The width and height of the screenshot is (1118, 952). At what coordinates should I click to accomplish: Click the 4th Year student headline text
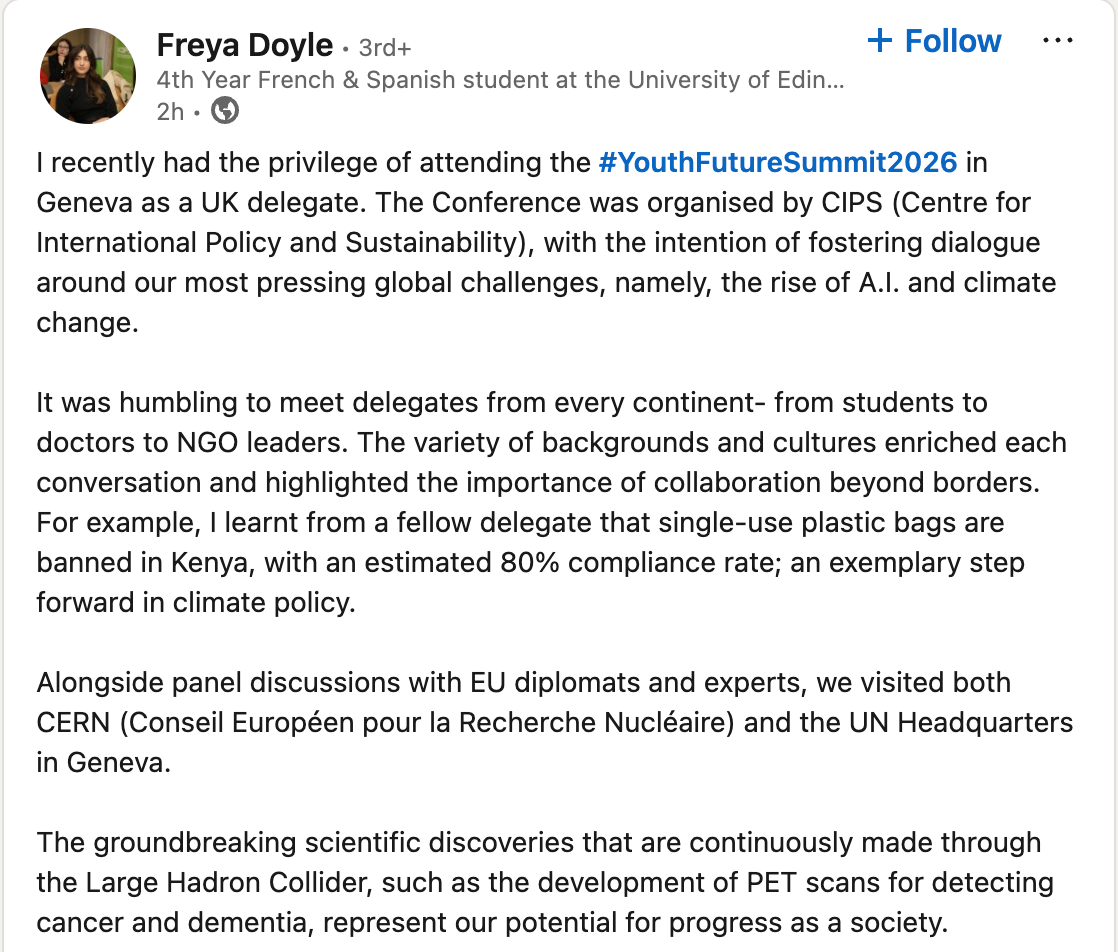pyautogui.click(x=500, y=80)
